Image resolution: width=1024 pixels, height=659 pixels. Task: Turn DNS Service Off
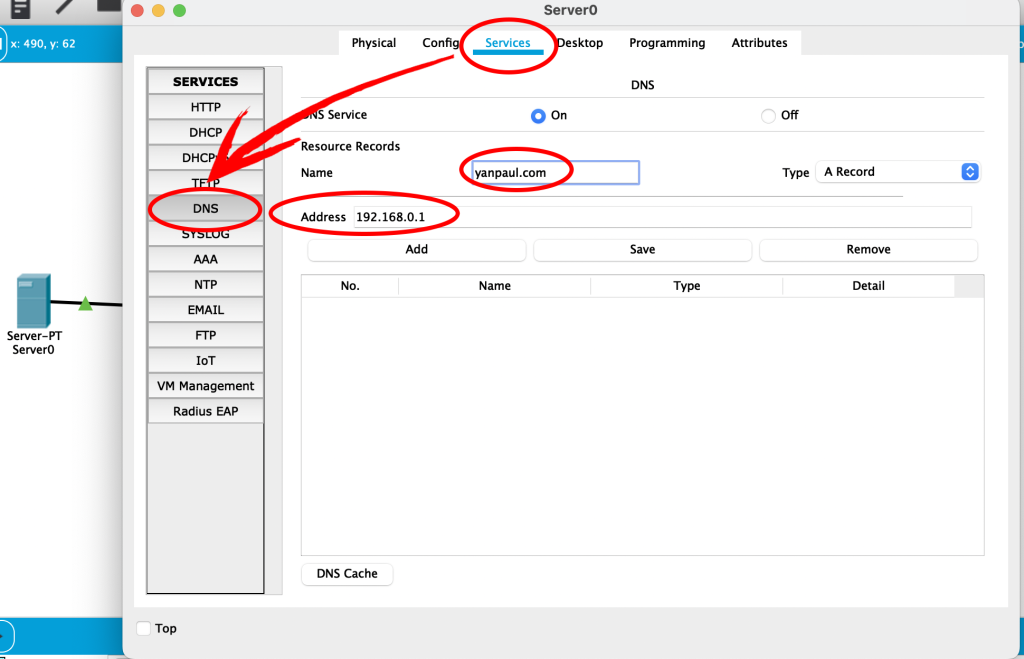[x=768, y=116]
